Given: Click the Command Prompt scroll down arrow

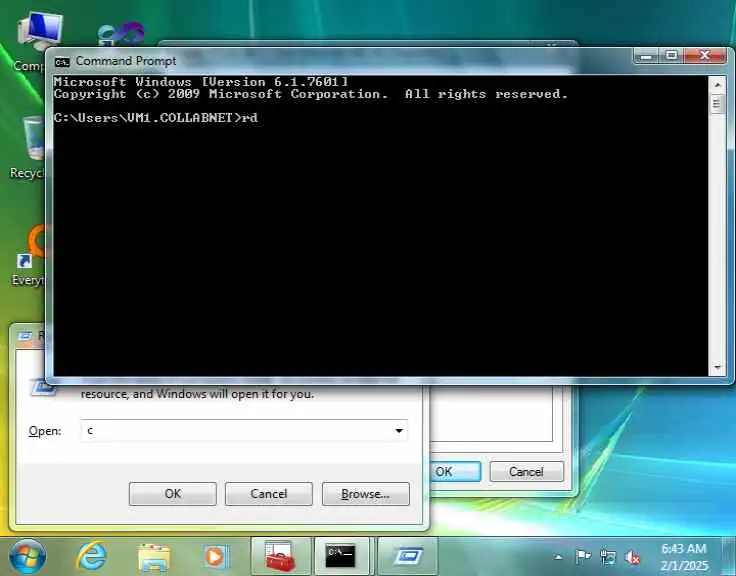Looking at the screenshot, I should 717,367.
